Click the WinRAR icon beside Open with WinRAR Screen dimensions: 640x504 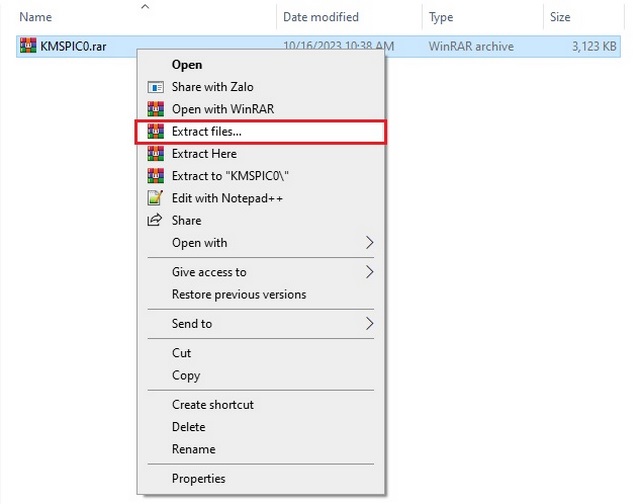pyautogui.click(x=156, y=109)
